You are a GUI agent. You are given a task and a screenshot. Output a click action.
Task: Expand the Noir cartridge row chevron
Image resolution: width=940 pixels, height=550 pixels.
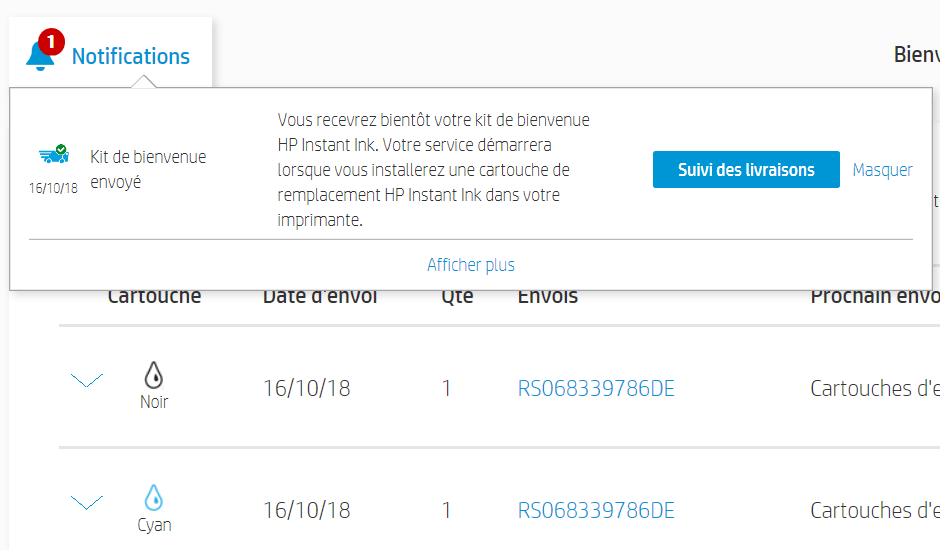coord(87,380)
